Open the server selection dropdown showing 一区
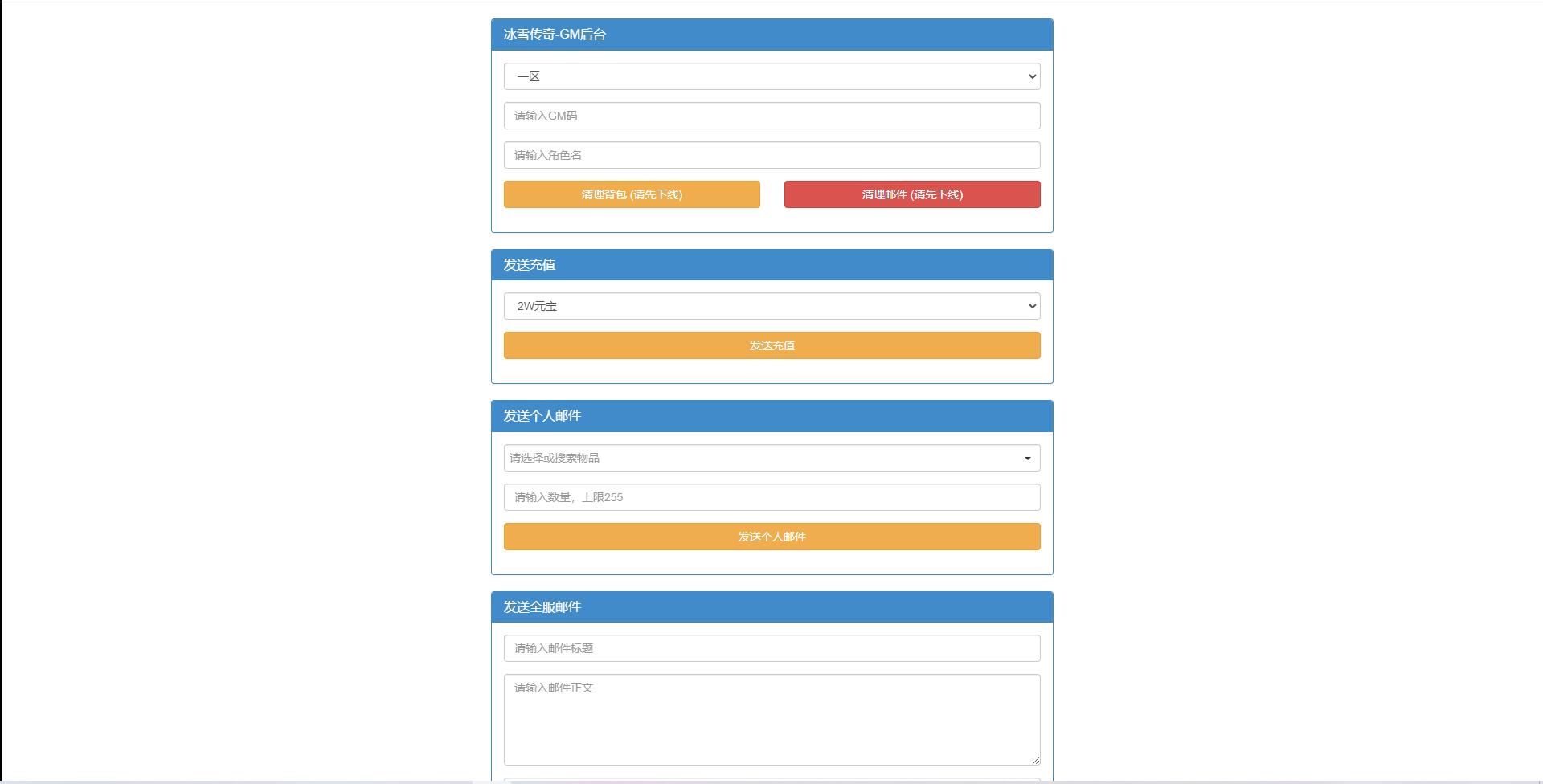 tap(771, 76)
